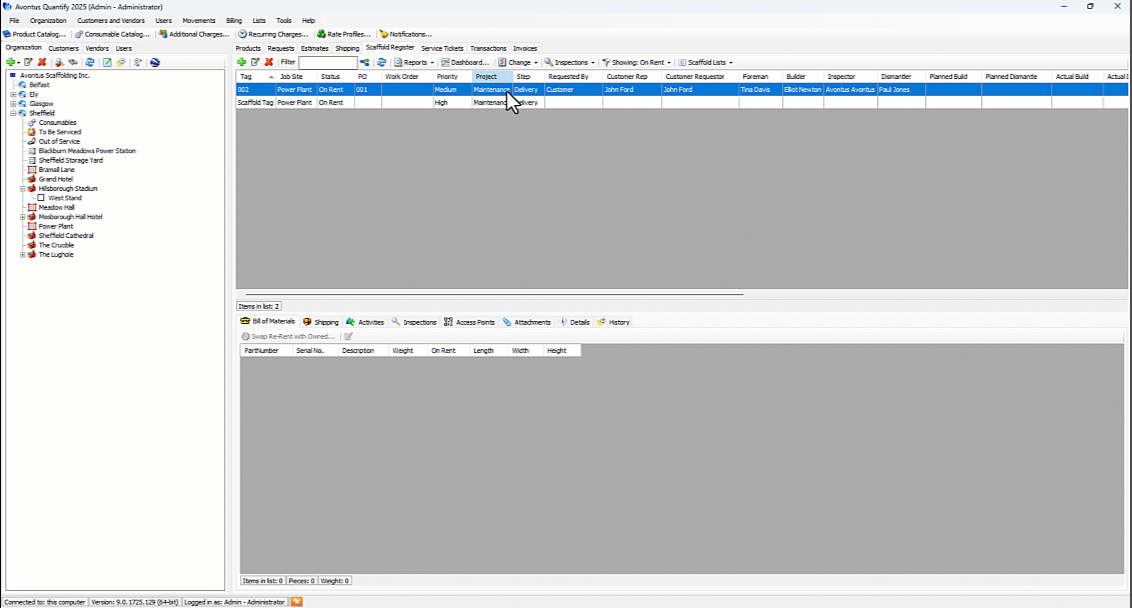Click the Notifications bell icon
1132x608 pixels.
383,34
